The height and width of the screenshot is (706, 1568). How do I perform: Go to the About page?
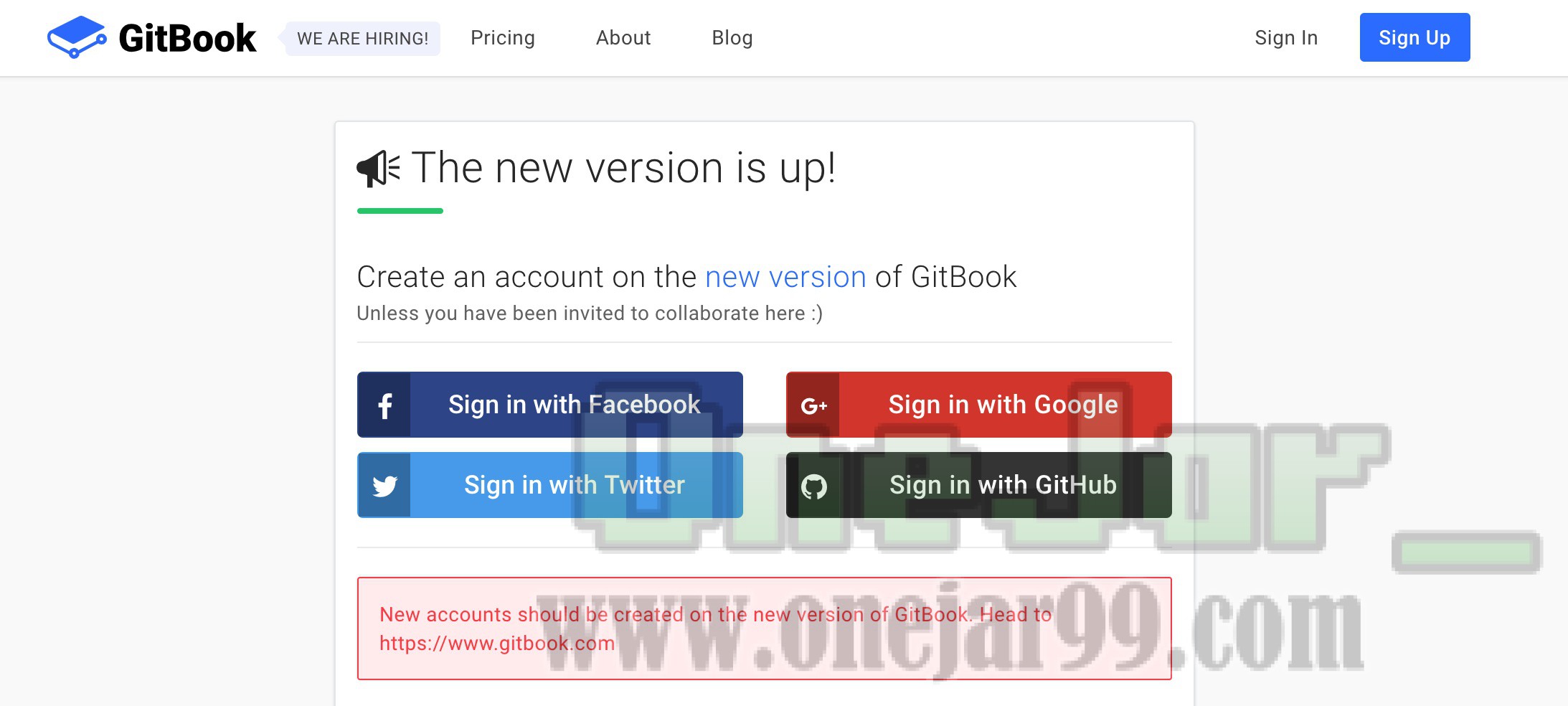[623, 38]
